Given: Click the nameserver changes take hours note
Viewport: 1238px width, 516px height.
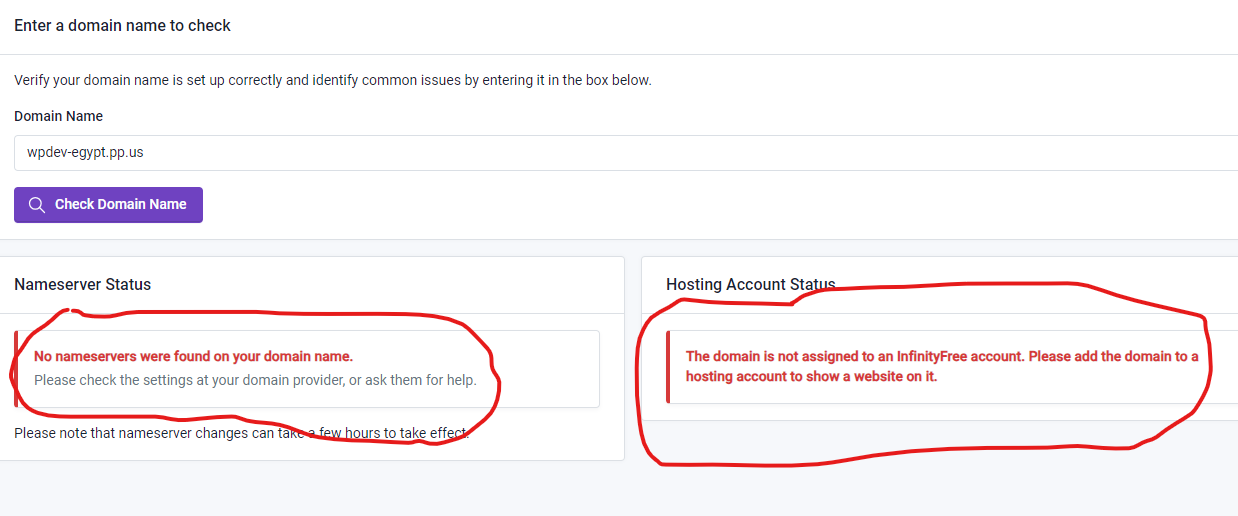Looking at the screenshot, I should tap(241, 433).
